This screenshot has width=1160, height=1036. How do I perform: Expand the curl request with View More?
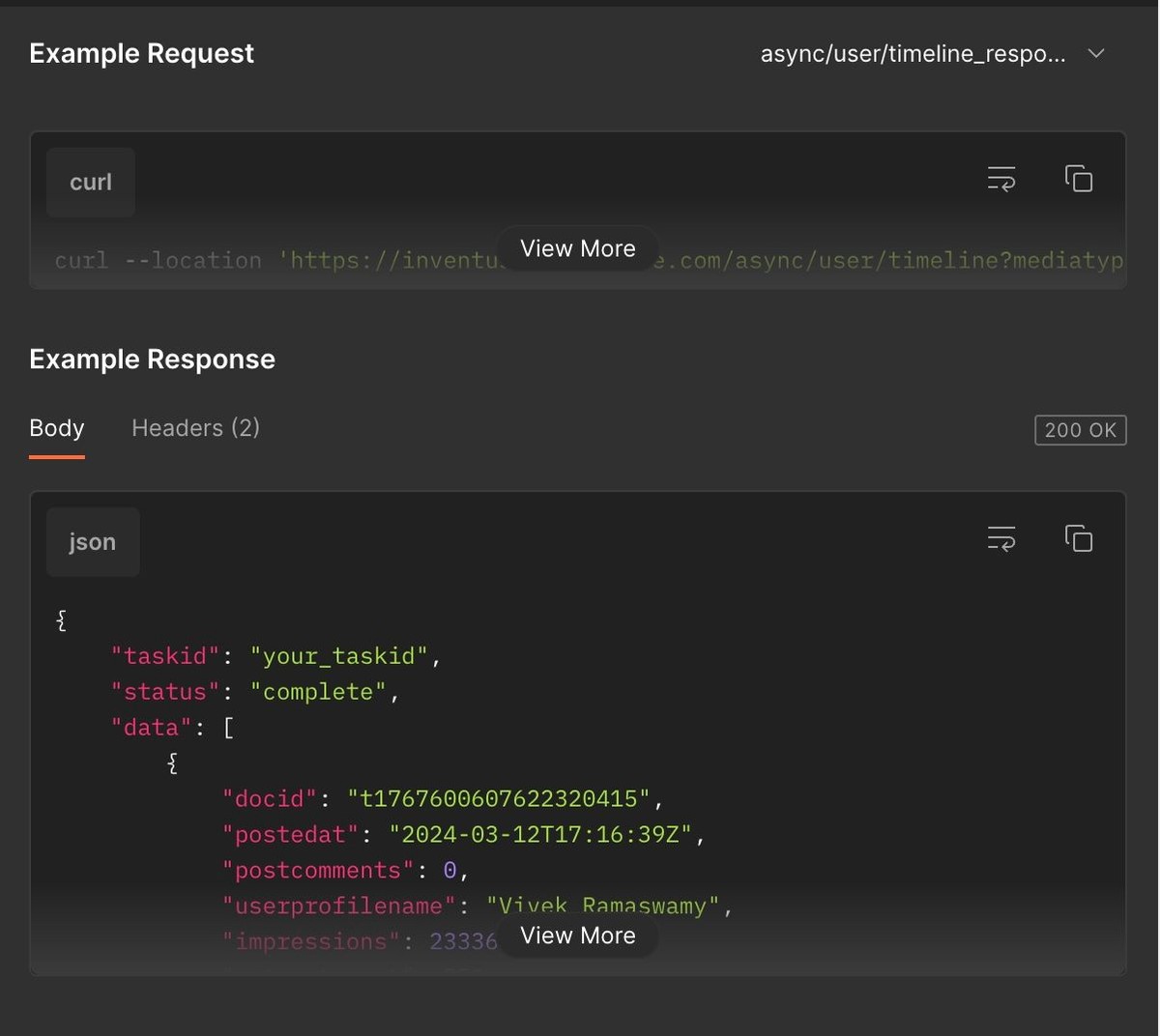tap(578, 248)
